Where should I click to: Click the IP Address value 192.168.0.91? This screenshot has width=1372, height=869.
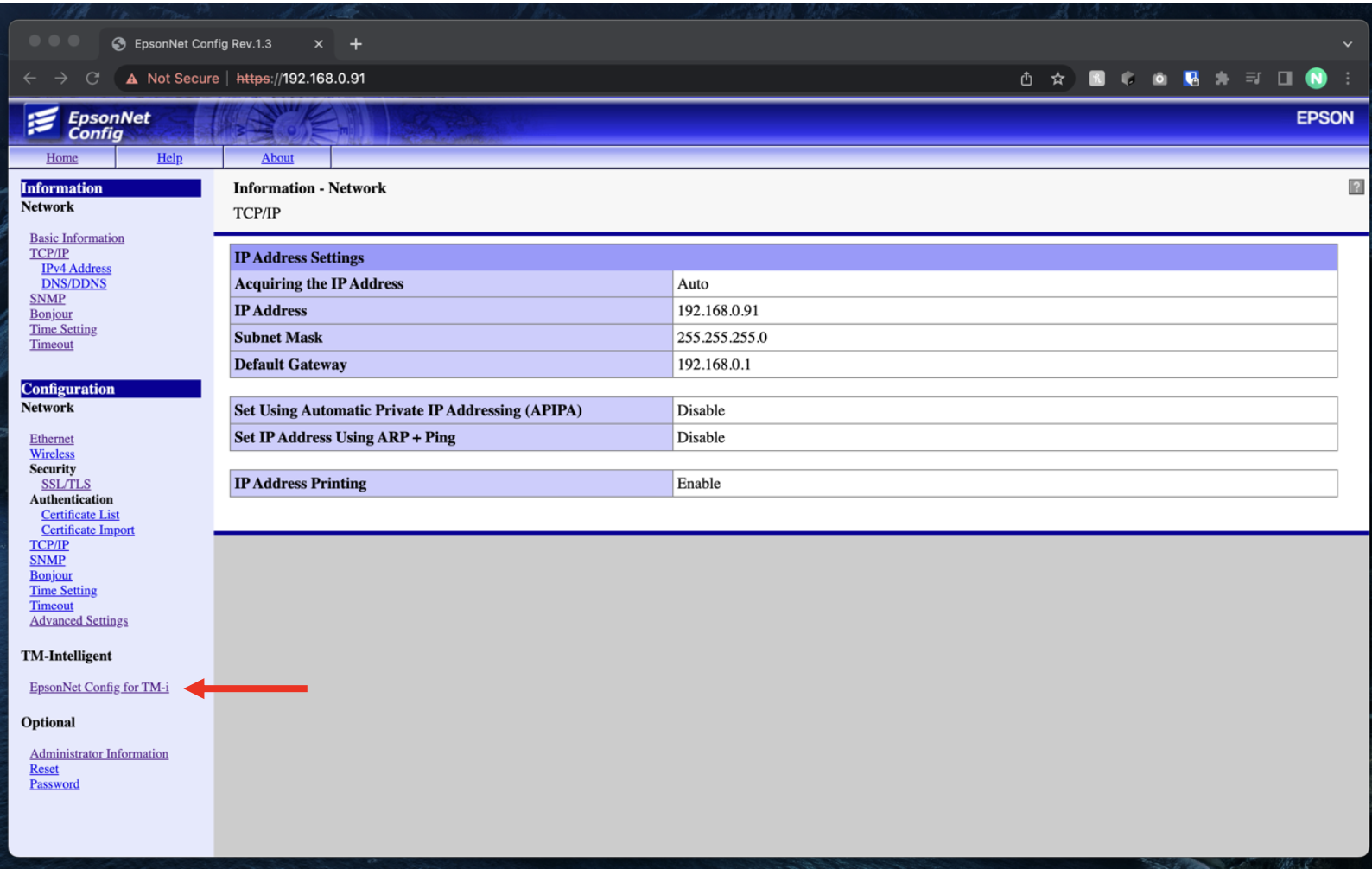[718, 310]
